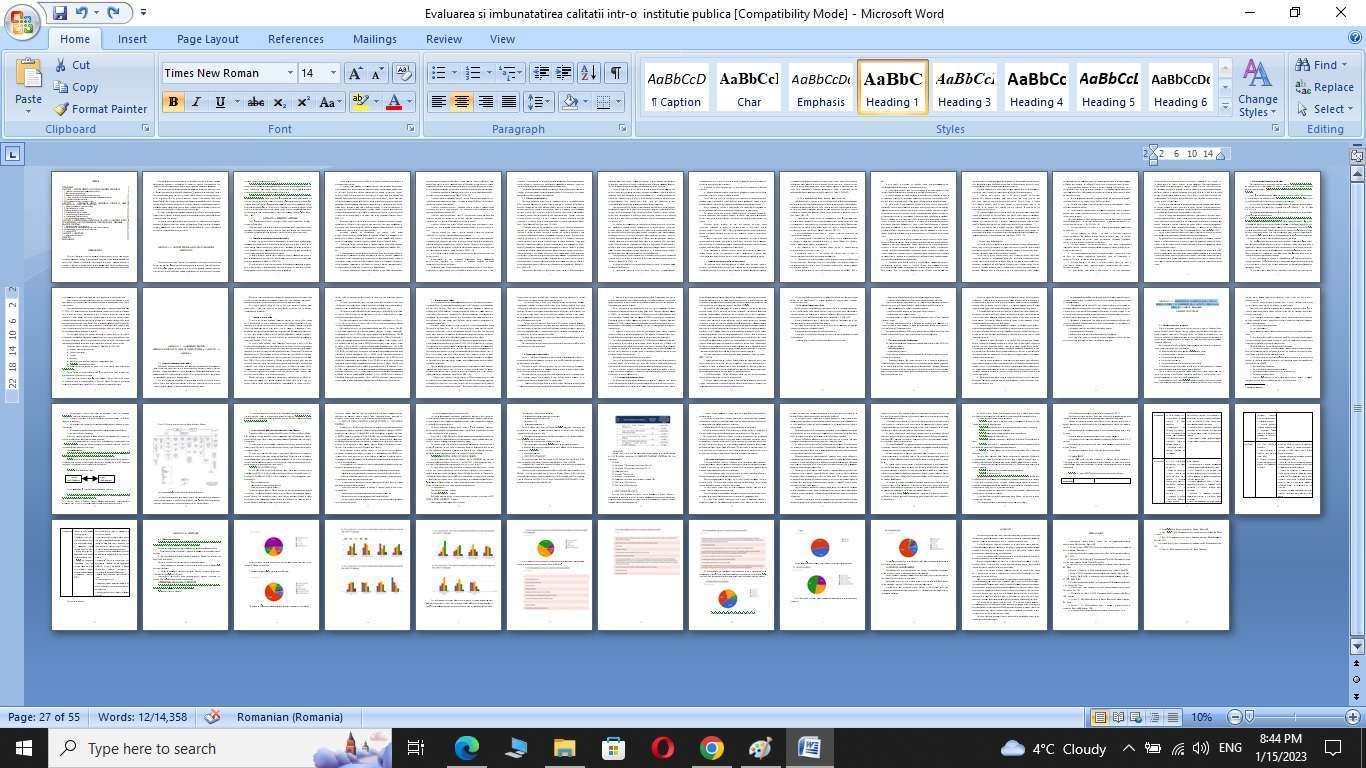The width and height of the screenshot is (1366, 768).
Task: Open Microsoft Edge from the taskbar
Action: (x=467, y=748)
